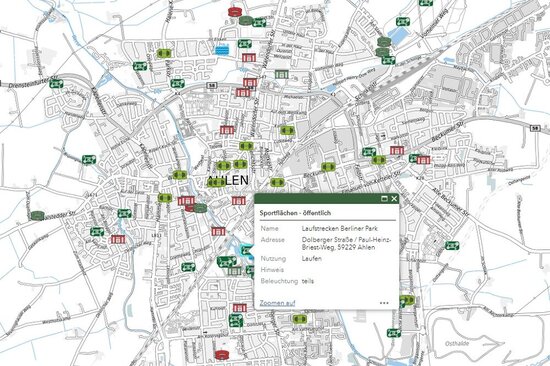Screen dimensions: 550x366
Task: Click the light green pitch marker south of Beckumer Str.
Action: [x=328, y=167]
